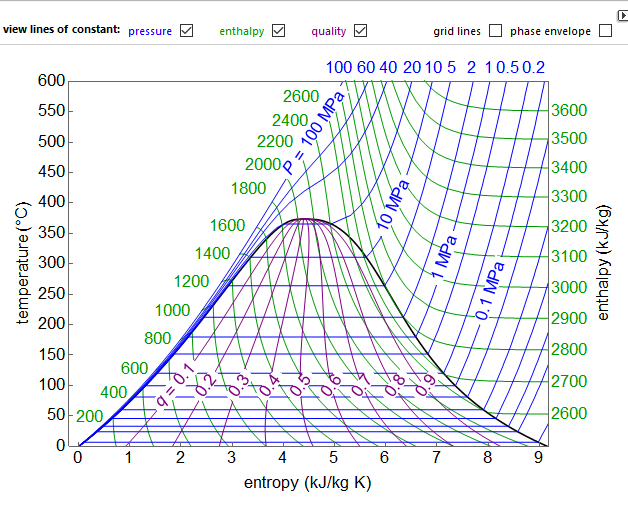The width and height of the screenshot is (628, 506).
Task: Enable the grid lines checkbox
Action: click(496, 31)
